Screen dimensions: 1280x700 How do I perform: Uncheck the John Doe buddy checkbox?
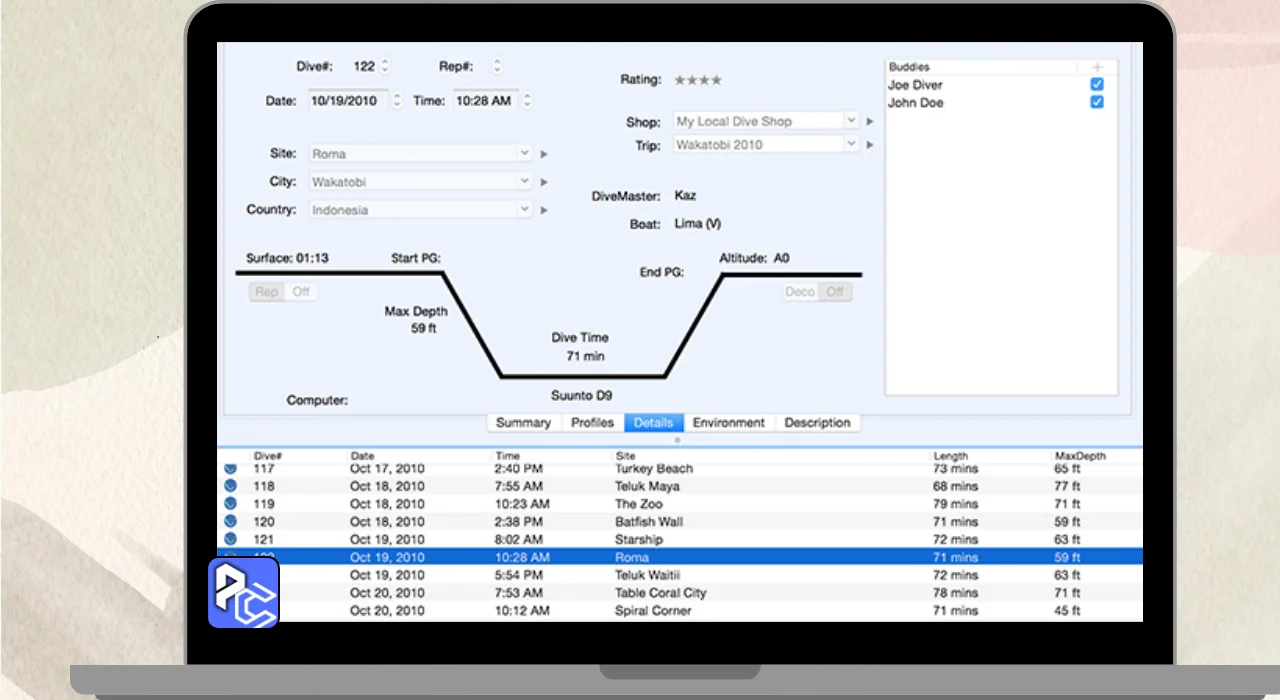(x=1097, y=103)
